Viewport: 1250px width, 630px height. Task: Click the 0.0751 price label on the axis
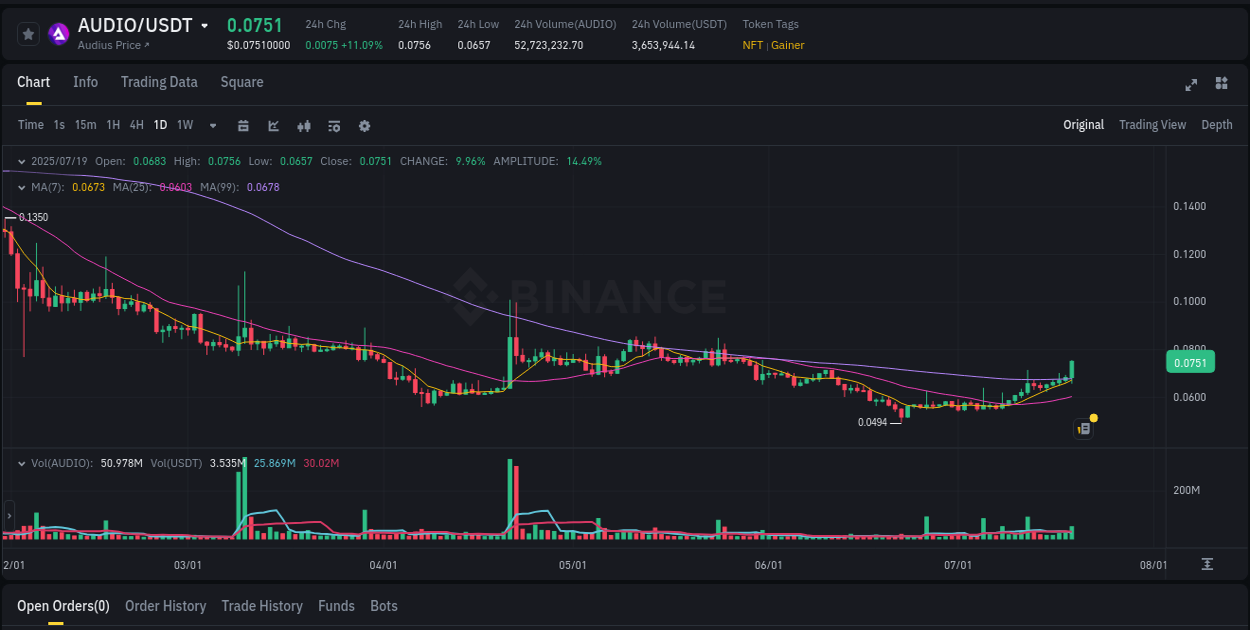pyautogui.click(x=1190, y=362)
